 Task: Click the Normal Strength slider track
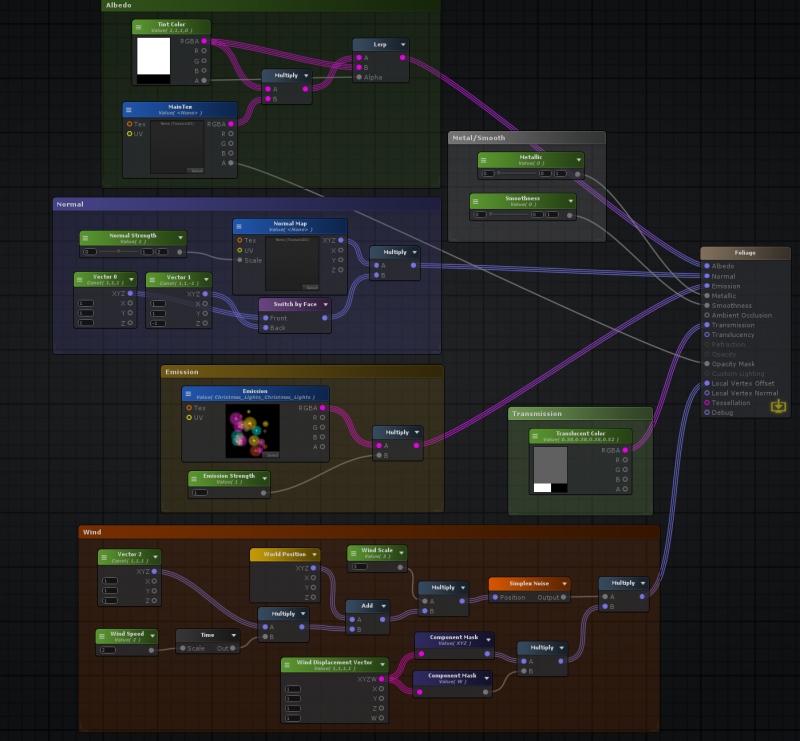(120, 252)
